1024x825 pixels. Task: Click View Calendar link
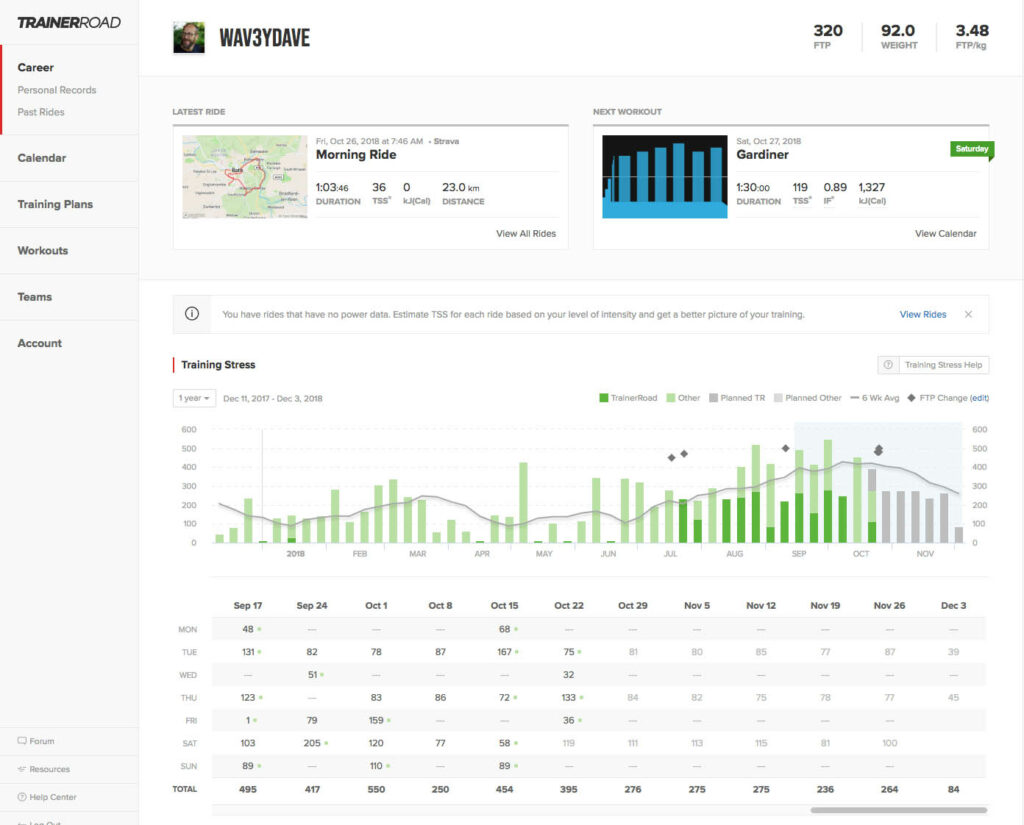click(945, 233)
